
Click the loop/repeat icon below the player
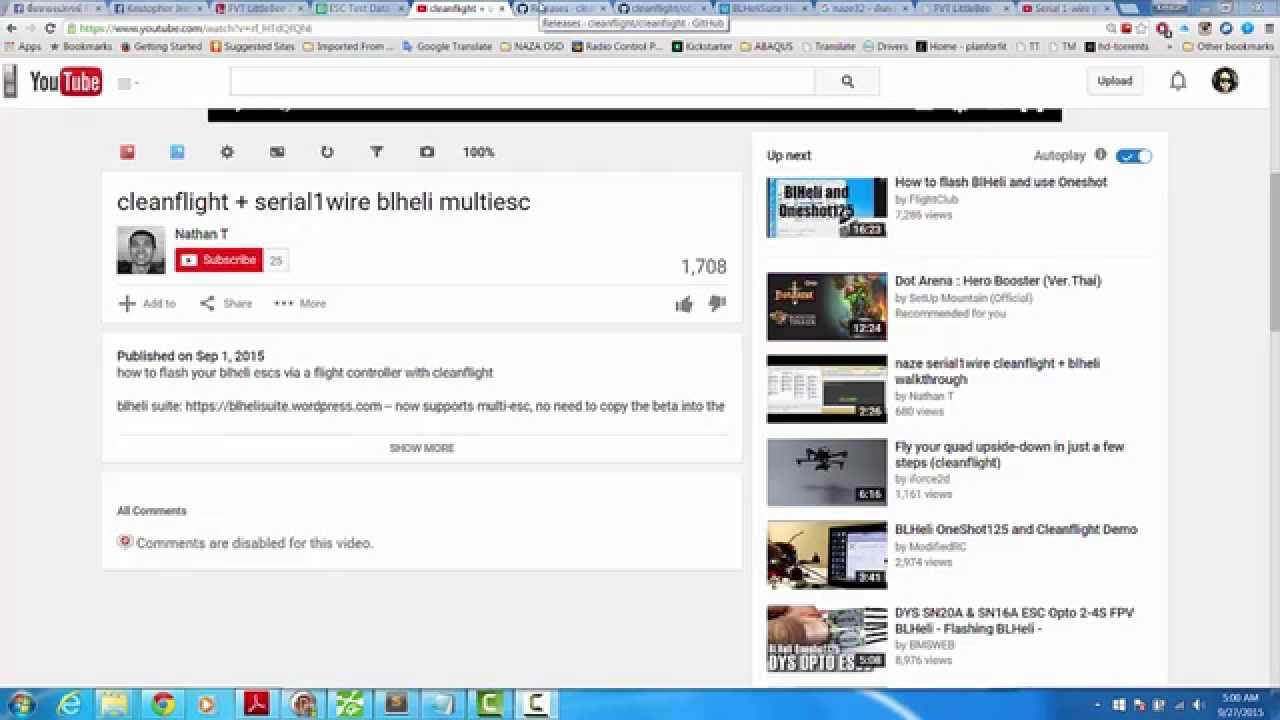pos(327,152)
